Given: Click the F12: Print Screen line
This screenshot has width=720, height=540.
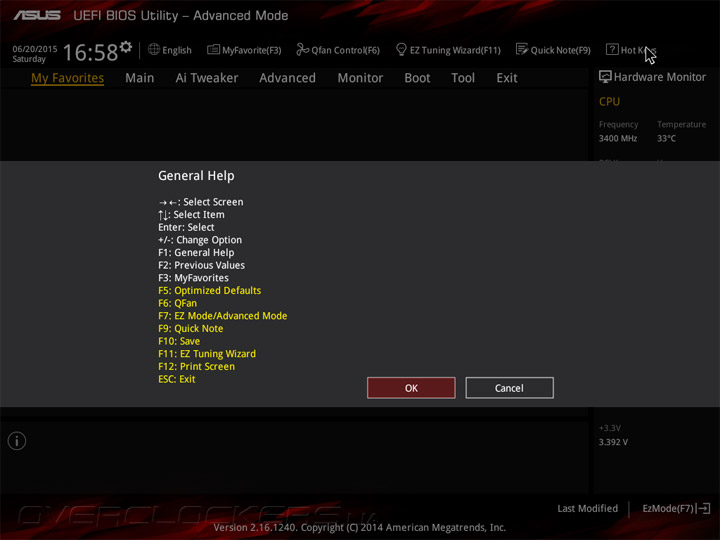Looking at the screenshot, I should [197, 366].
